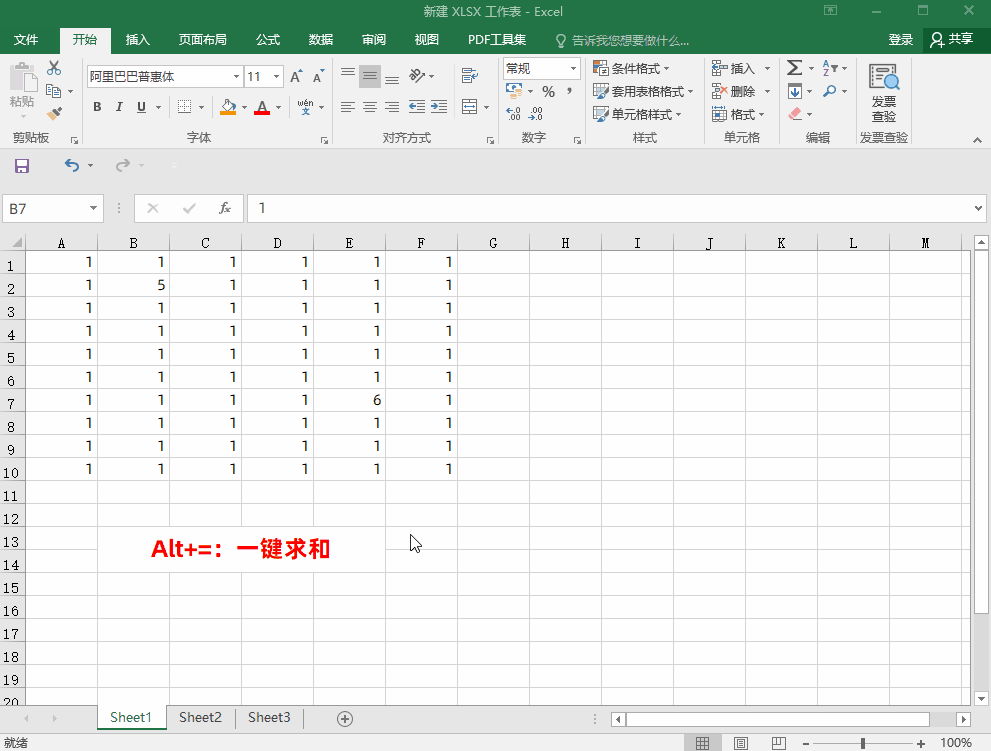Switch to Sheet2 tab
The image size is (991, 751).
200,717
